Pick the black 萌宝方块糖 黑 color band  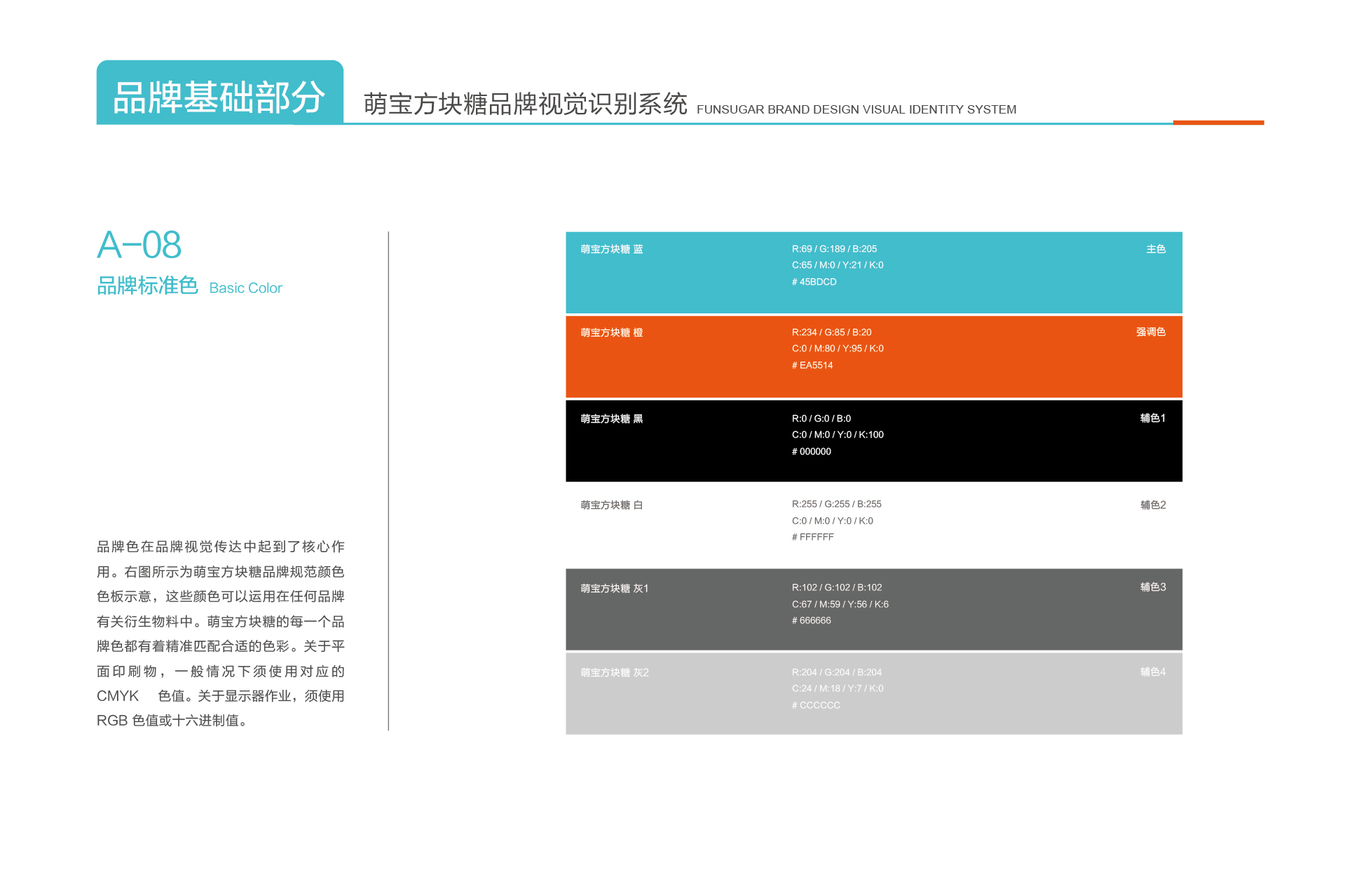pos(874,441)
